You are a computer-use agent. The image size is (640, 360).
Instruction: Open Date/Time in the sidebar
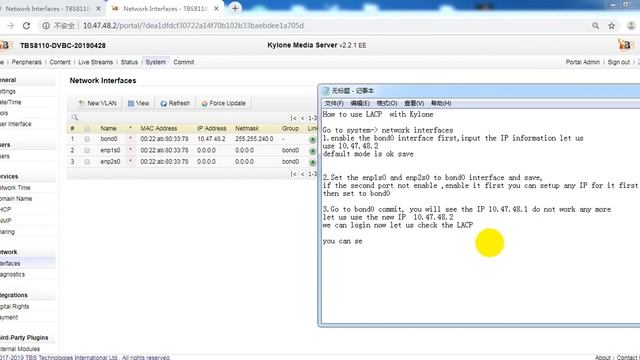[11, 102]
